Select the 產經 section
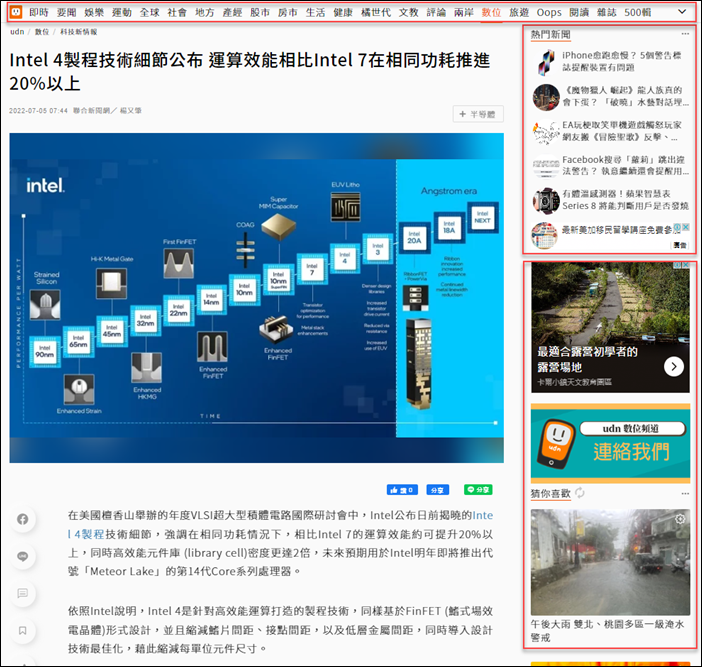The image size is (702, 667). click(232, 13)
